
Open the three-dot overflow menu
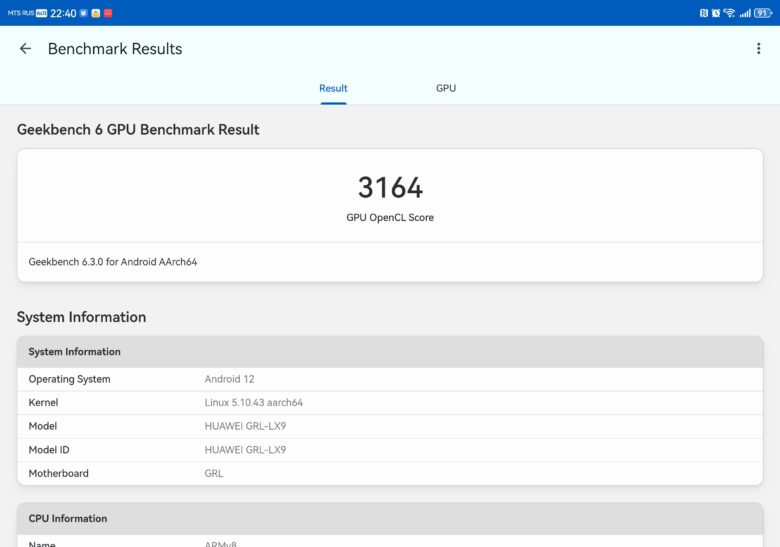758,48
